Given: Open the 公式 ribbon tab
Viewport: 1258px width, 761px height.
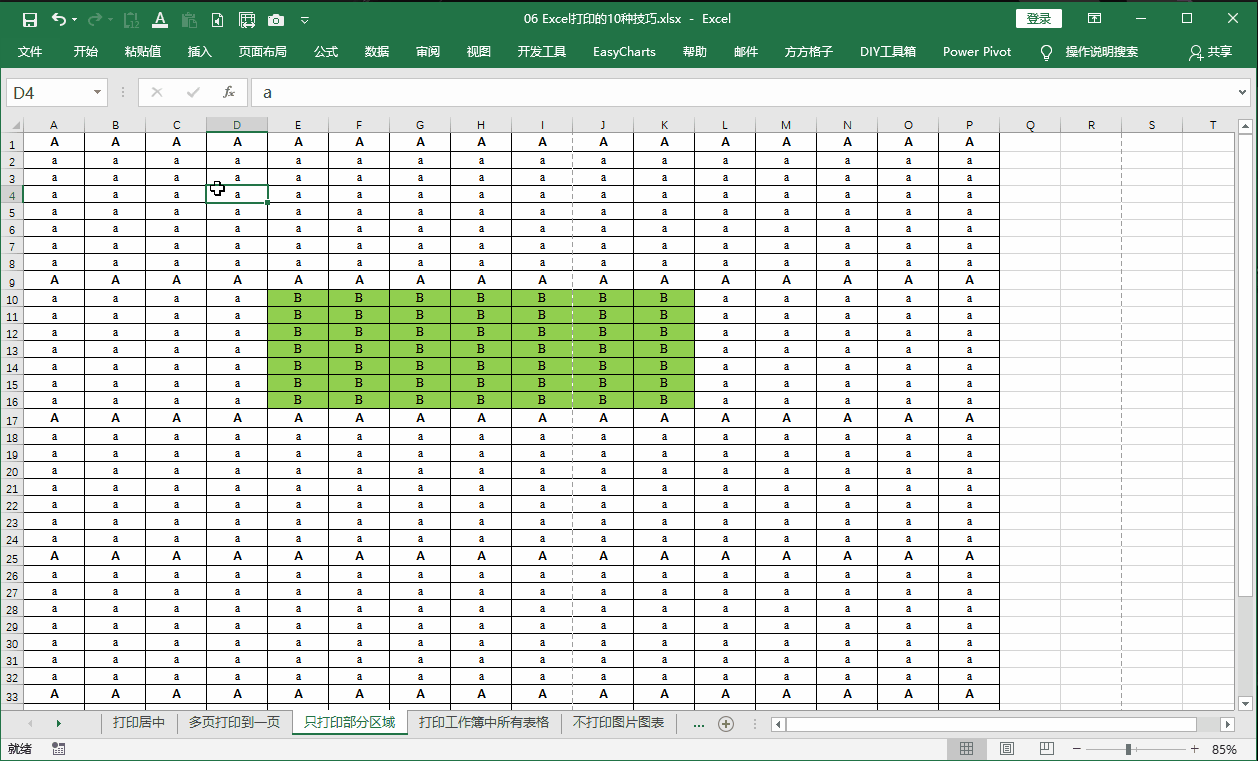Looking at the screenshot, I should click(326, 52).
